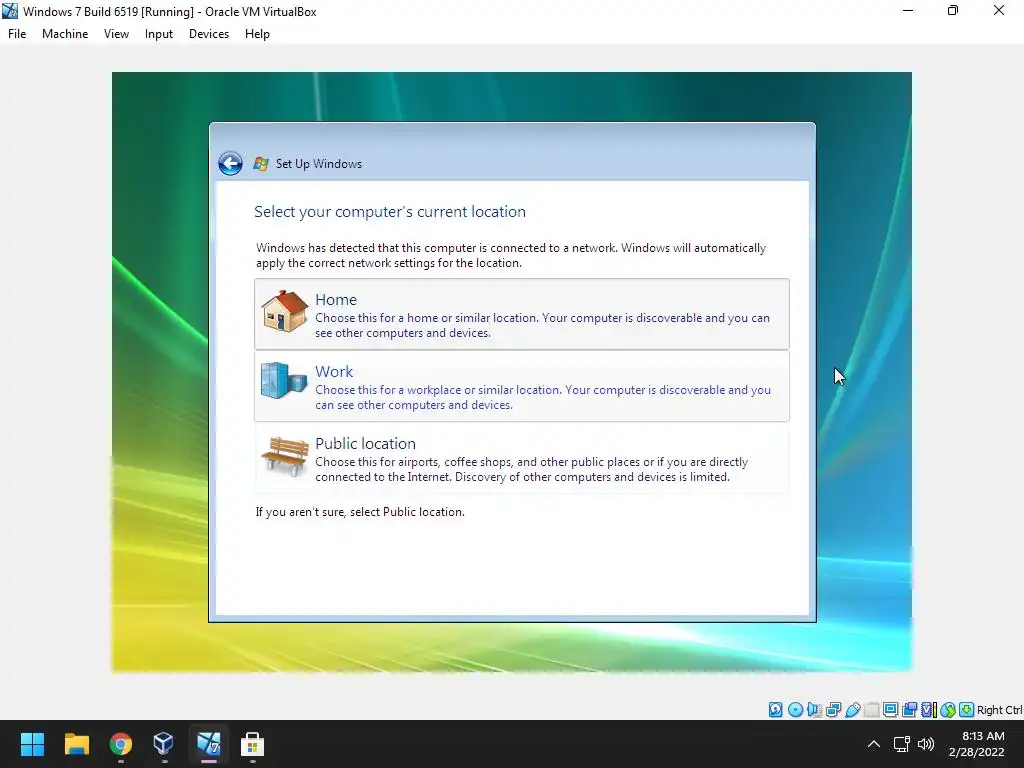
Task: Click the 'Set Up Windows' title text
Action: click(319, 164)
